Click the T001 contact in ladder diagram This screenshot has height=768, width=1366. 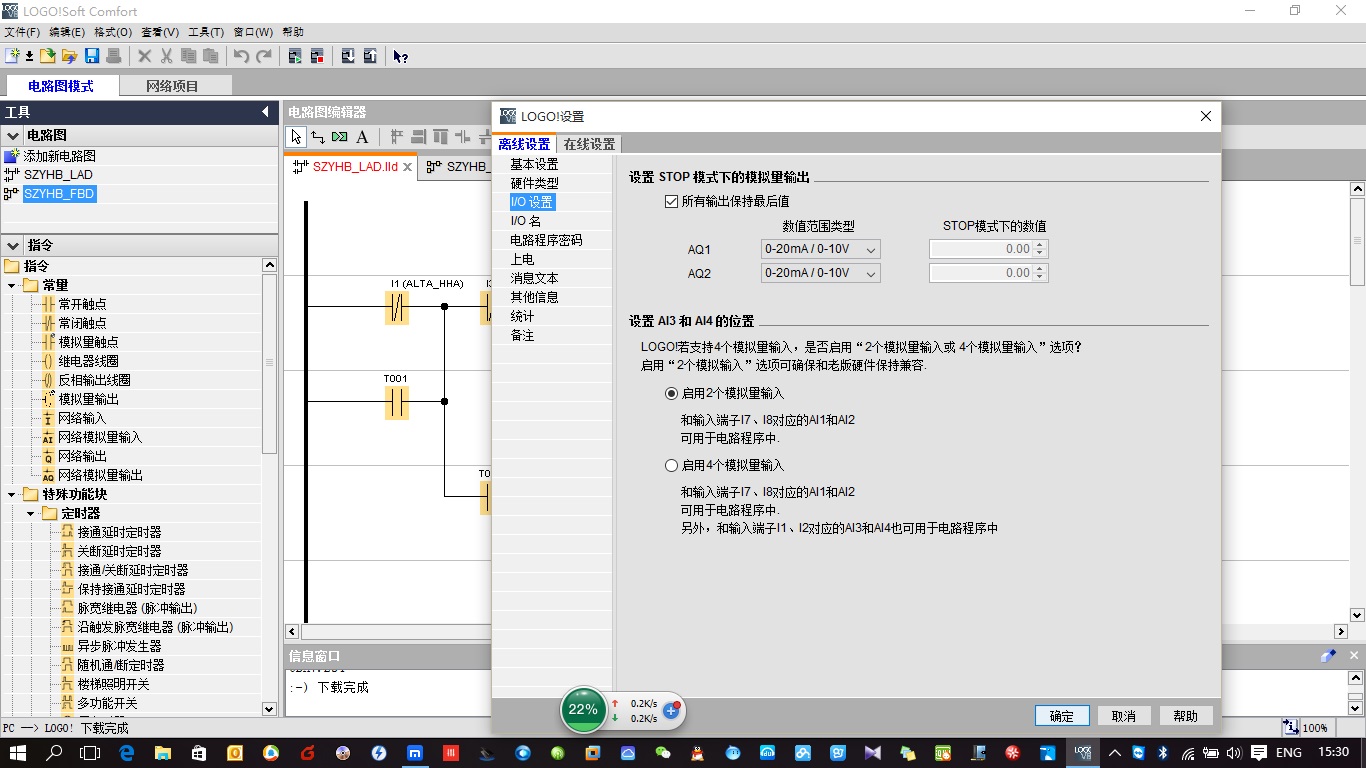(397, 402)
